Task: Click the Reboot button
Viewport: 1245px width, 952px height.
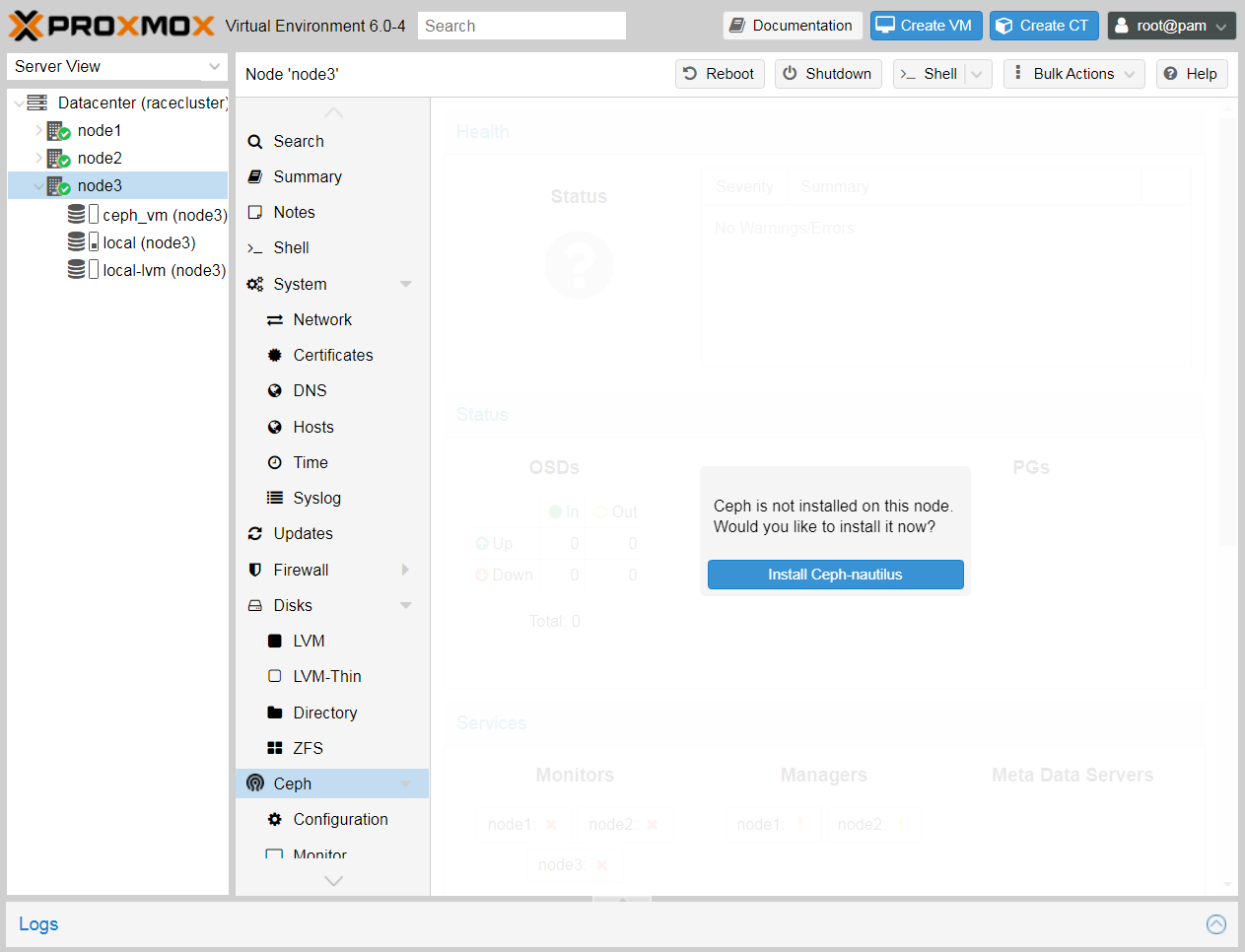Action: click(x=720, y=74)
